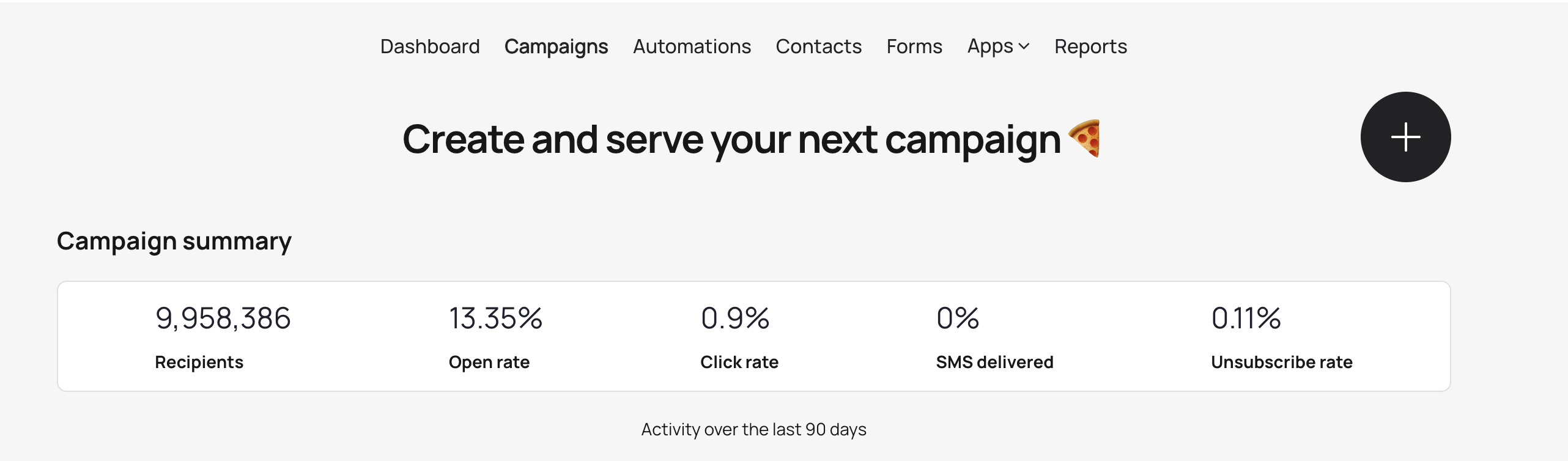Screen dimensions: 1568x461
Task: Open the Forms page
Action: (914, 46)
